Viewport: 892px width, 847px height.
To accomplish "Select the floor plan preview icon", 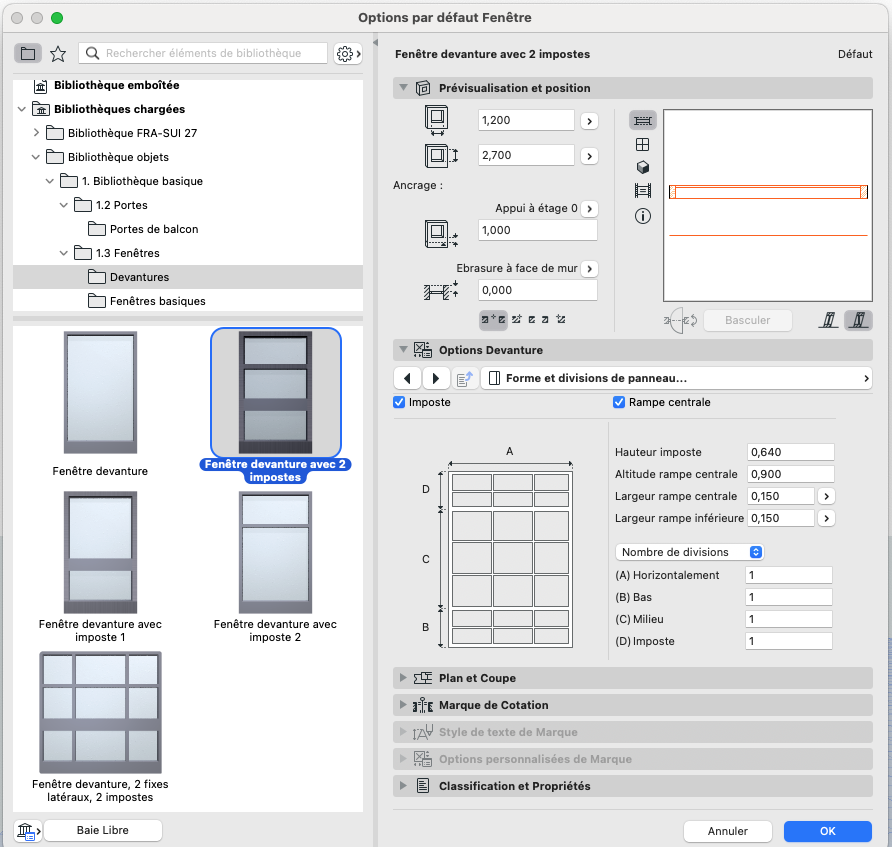I will (642, 121).
